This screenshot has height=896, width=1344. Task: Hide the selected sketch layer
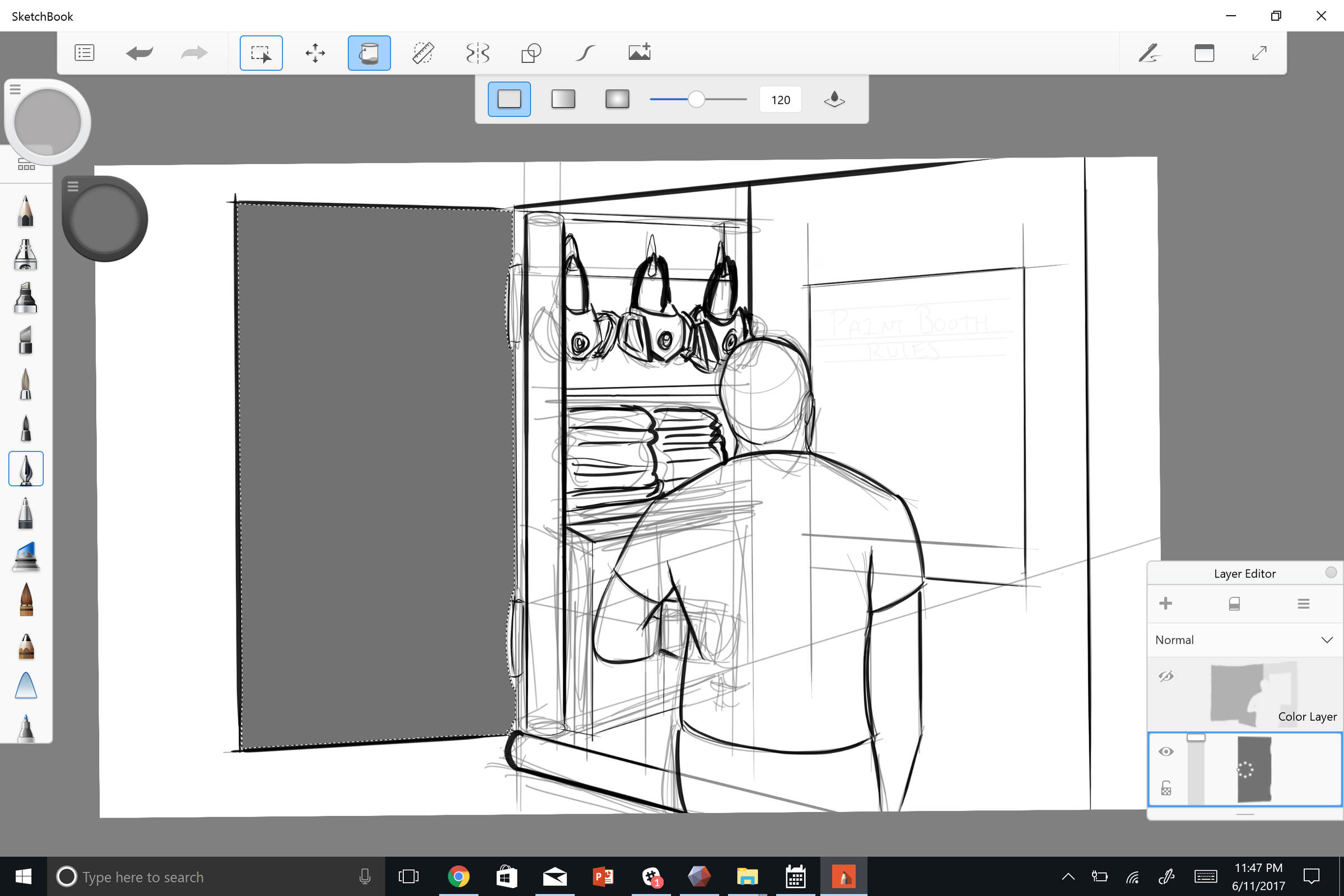[1167, 752]
